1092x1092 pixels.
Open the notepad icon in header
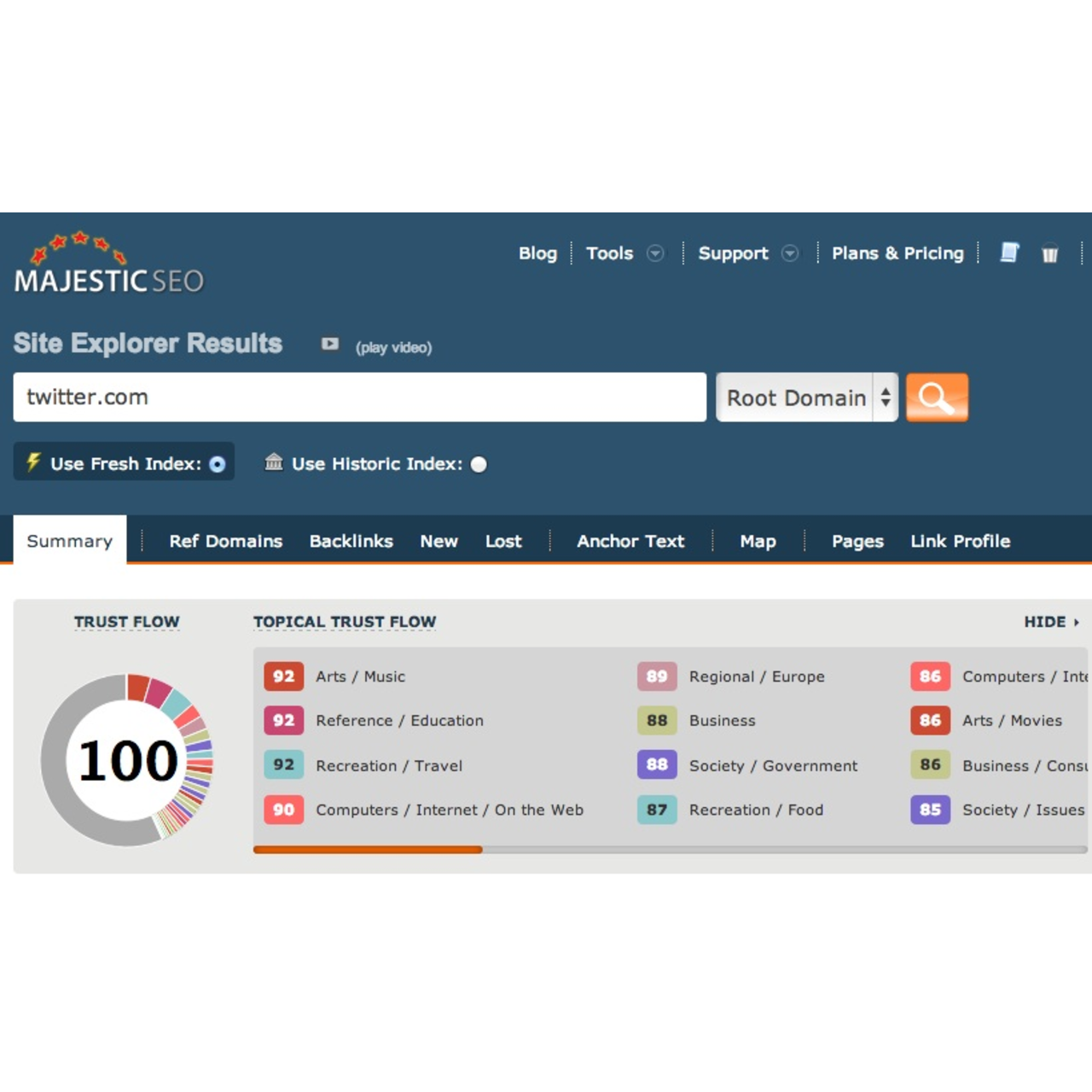click(1009, 253)
